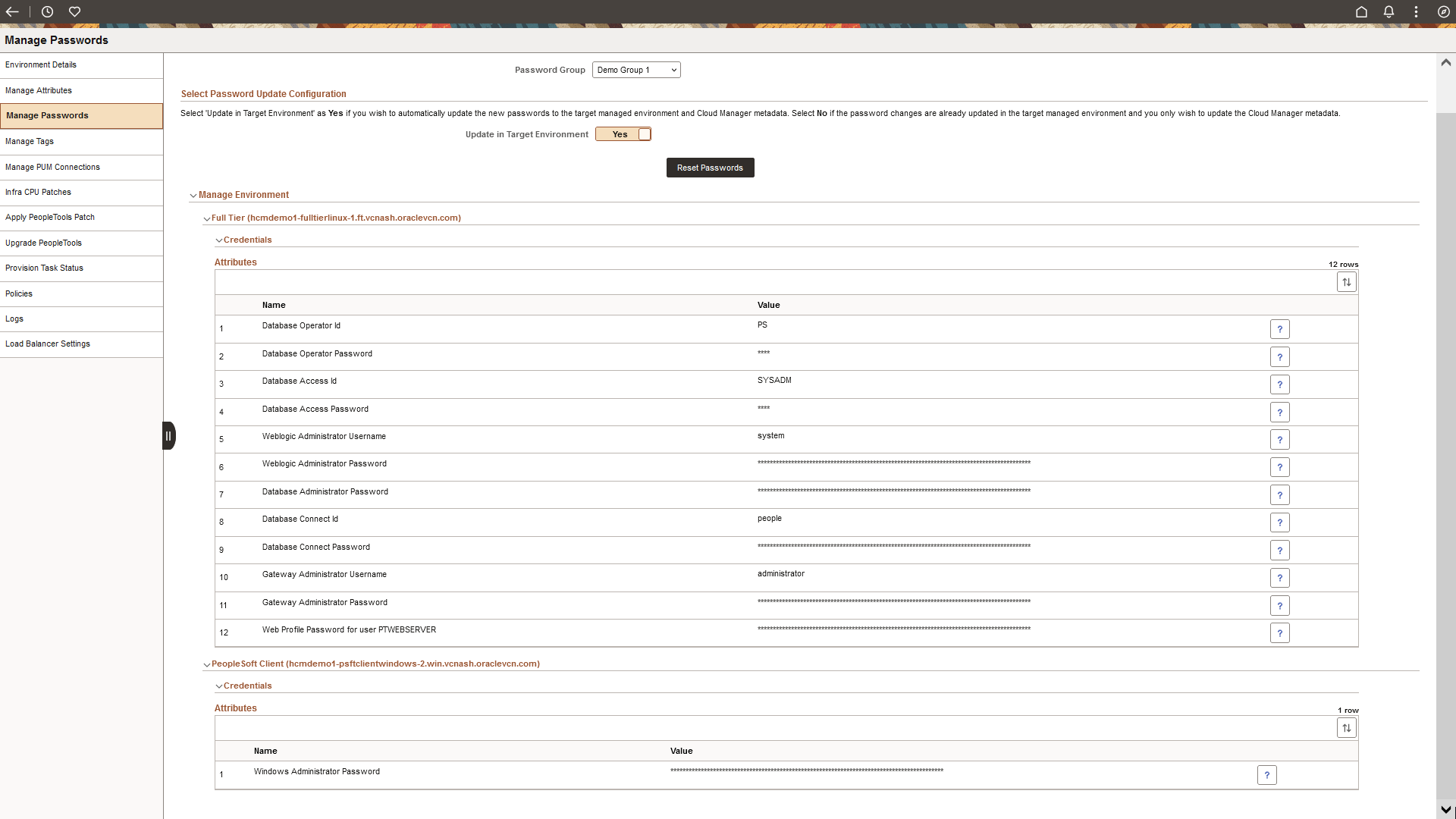This screenshot has width=1456, height=819.
Task: Select Provision Task Status menu item
Action: click(44, 268)
